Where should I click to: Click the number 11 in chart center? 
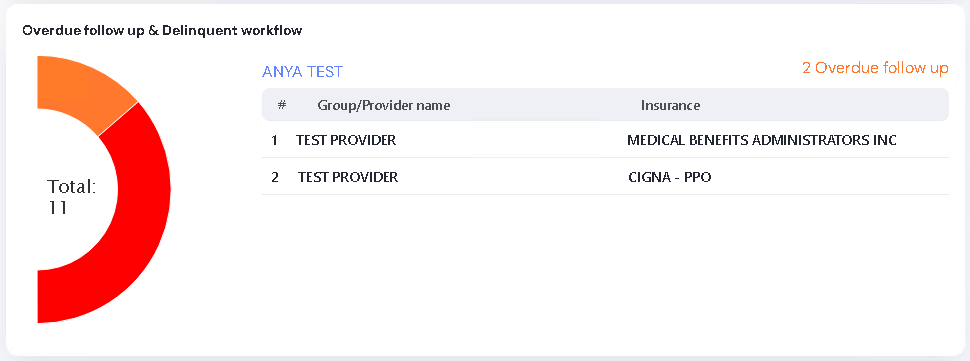58,208
